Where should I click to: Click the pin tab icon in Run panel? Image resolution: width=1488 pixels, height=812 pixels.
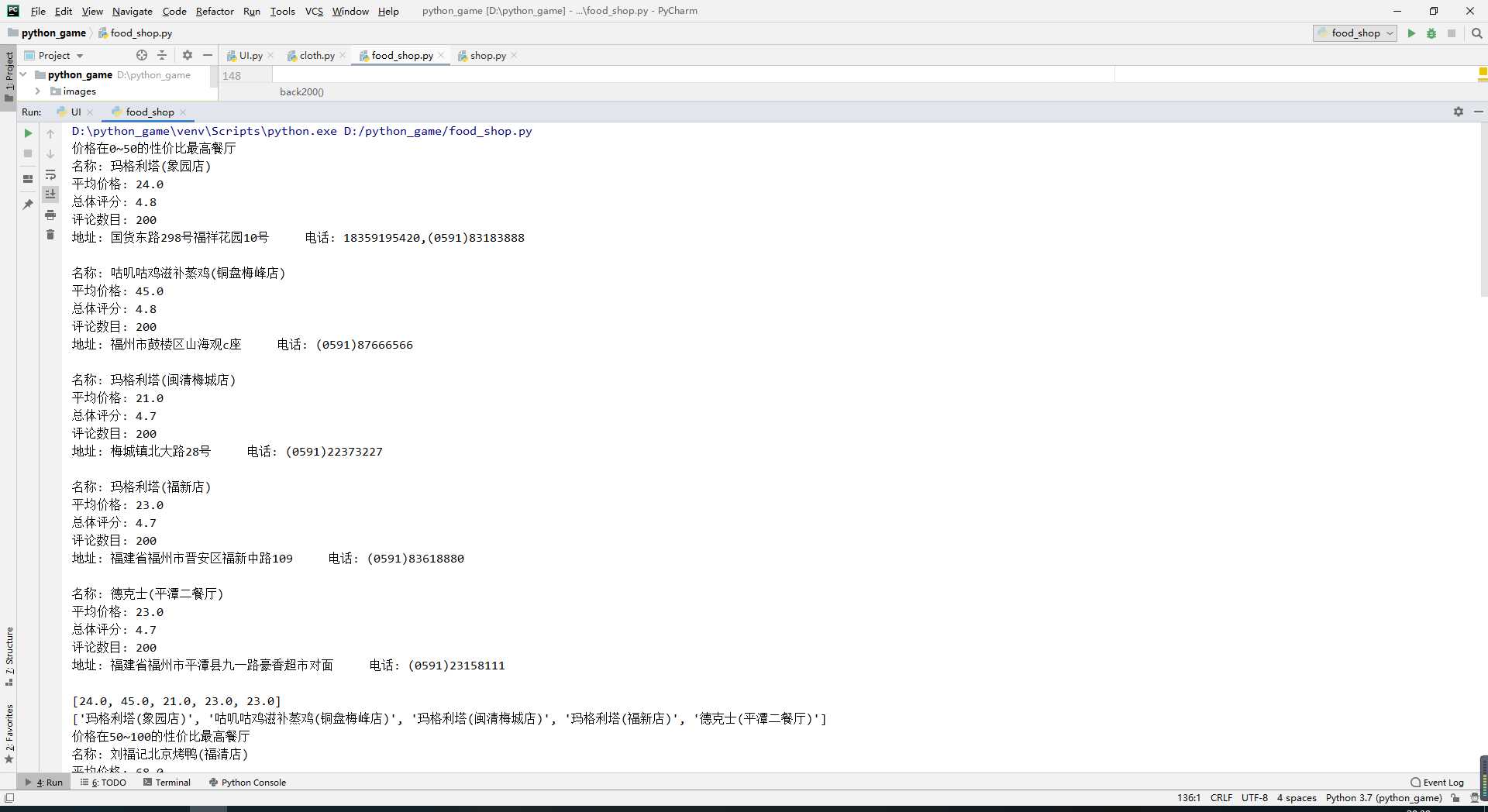pyautogui.click(x=28, y=205)
